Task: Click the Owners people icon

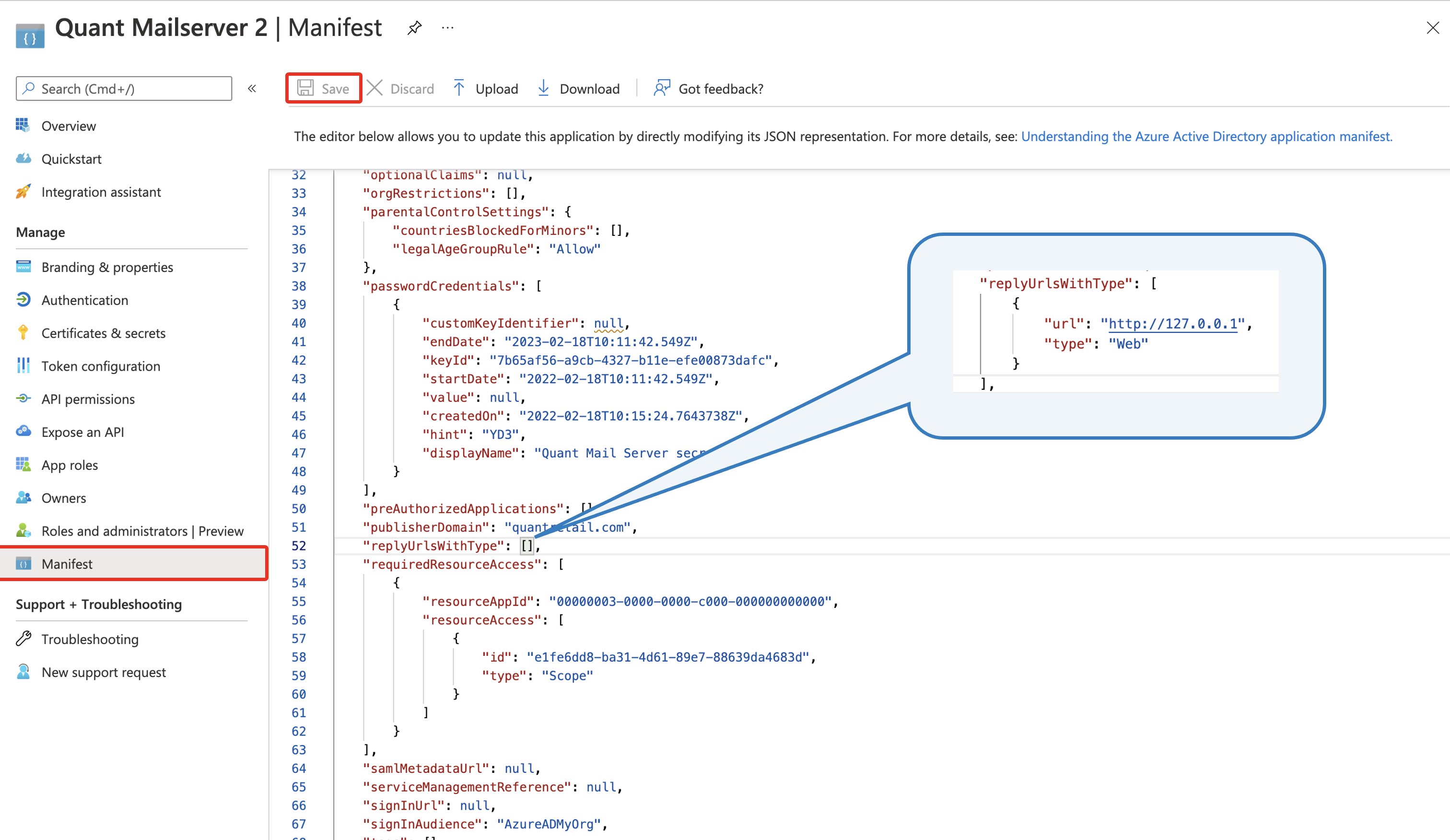Action: click(23, 498)
